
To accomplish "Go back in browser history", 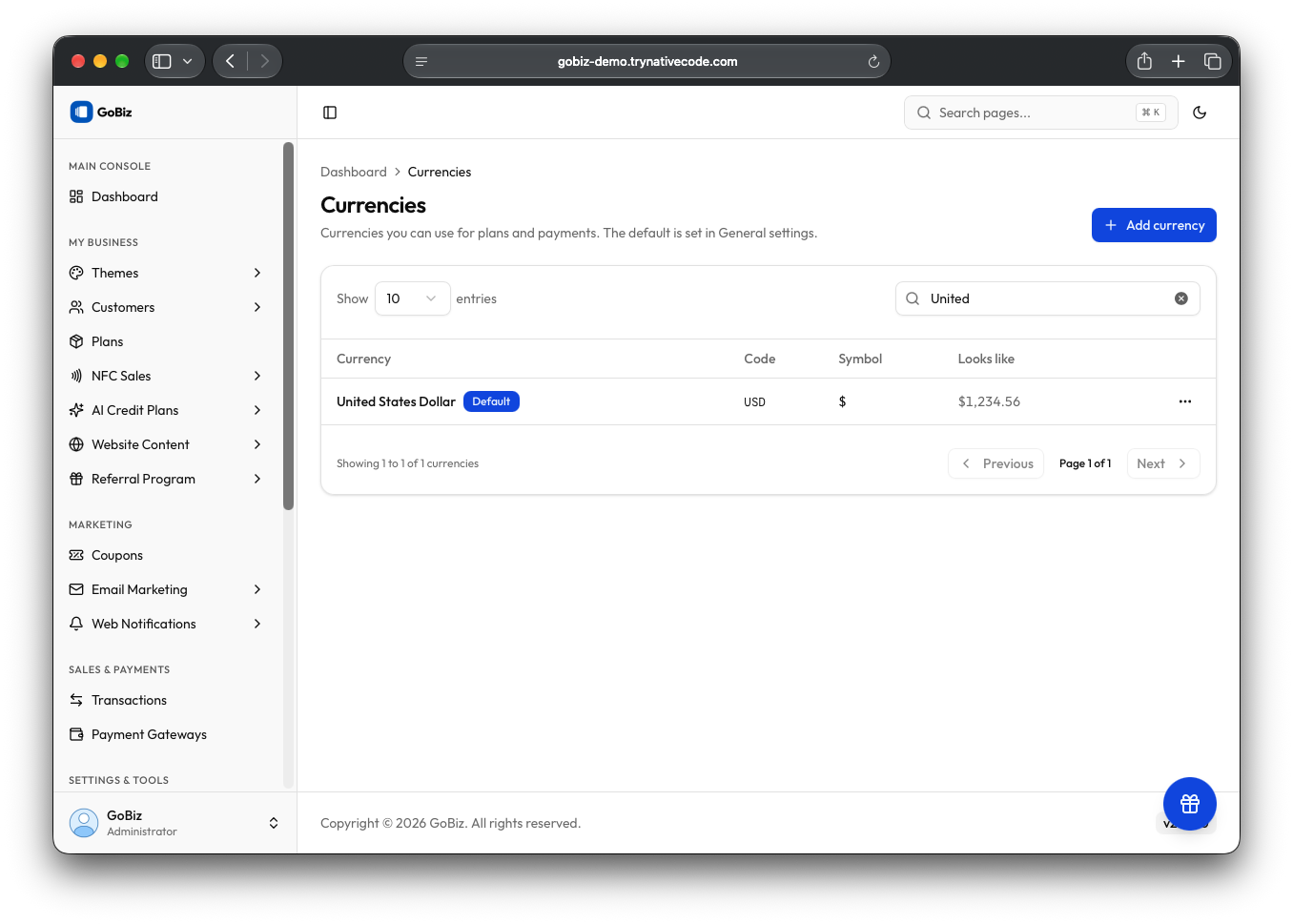I will coord(230,61).
